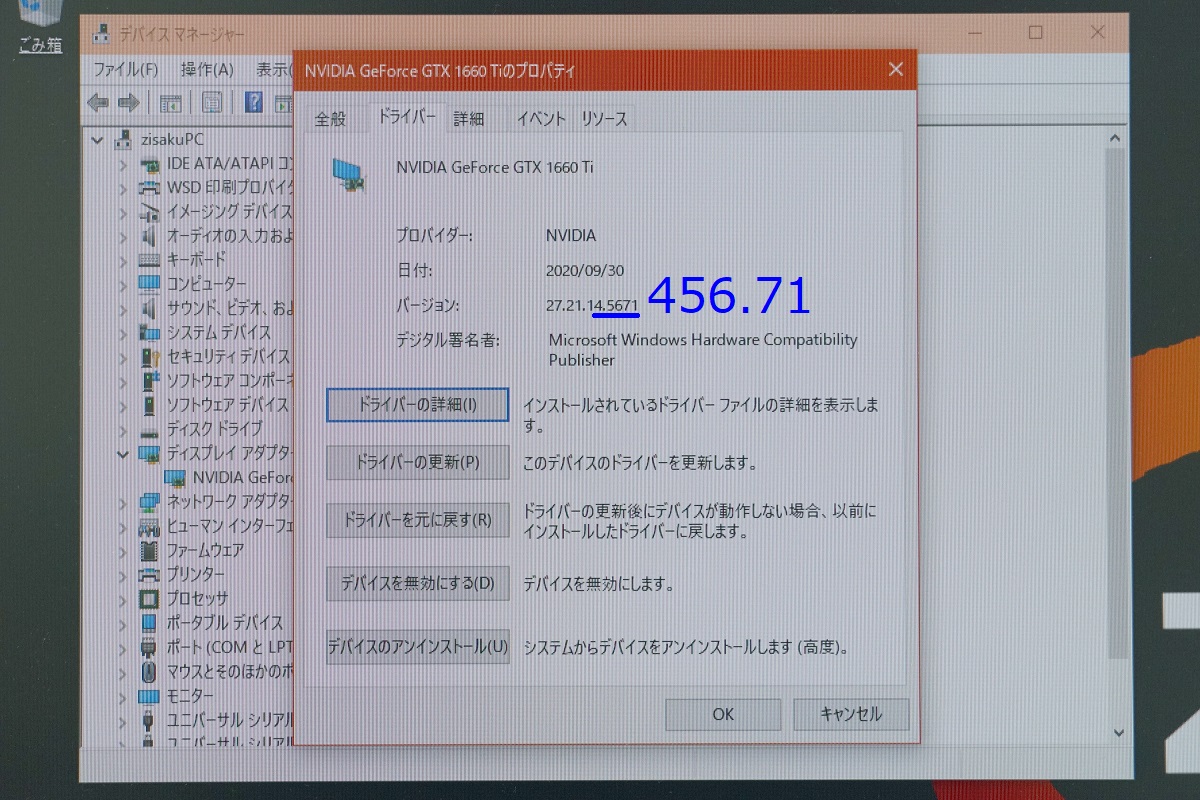This screenshot has width=1200, height=800.
Task: Click the computer icon beside zisakuPC
Action: pos(125,139)
